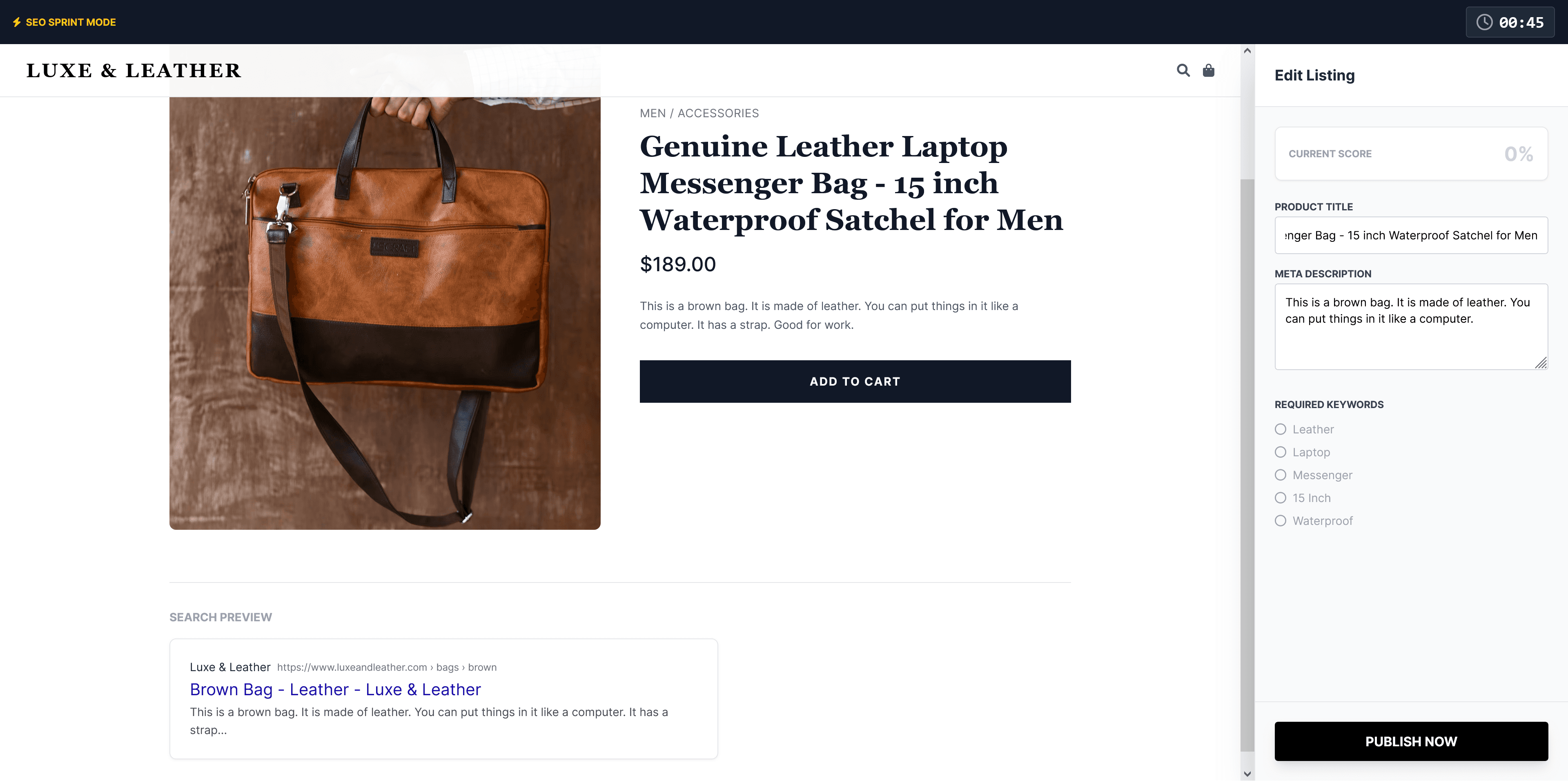The height and width of the screenshot is (781, 1568).
Task: Open the shopping bag cart icon
Action: (x=1208, y=70)
